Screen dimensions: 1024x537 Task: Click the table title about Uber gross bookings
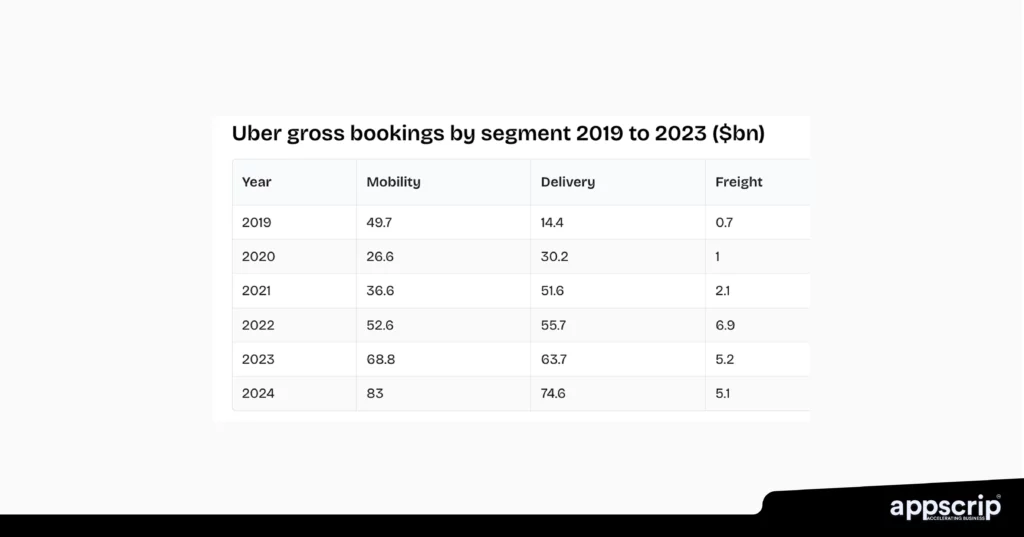(x=498, y=133)
